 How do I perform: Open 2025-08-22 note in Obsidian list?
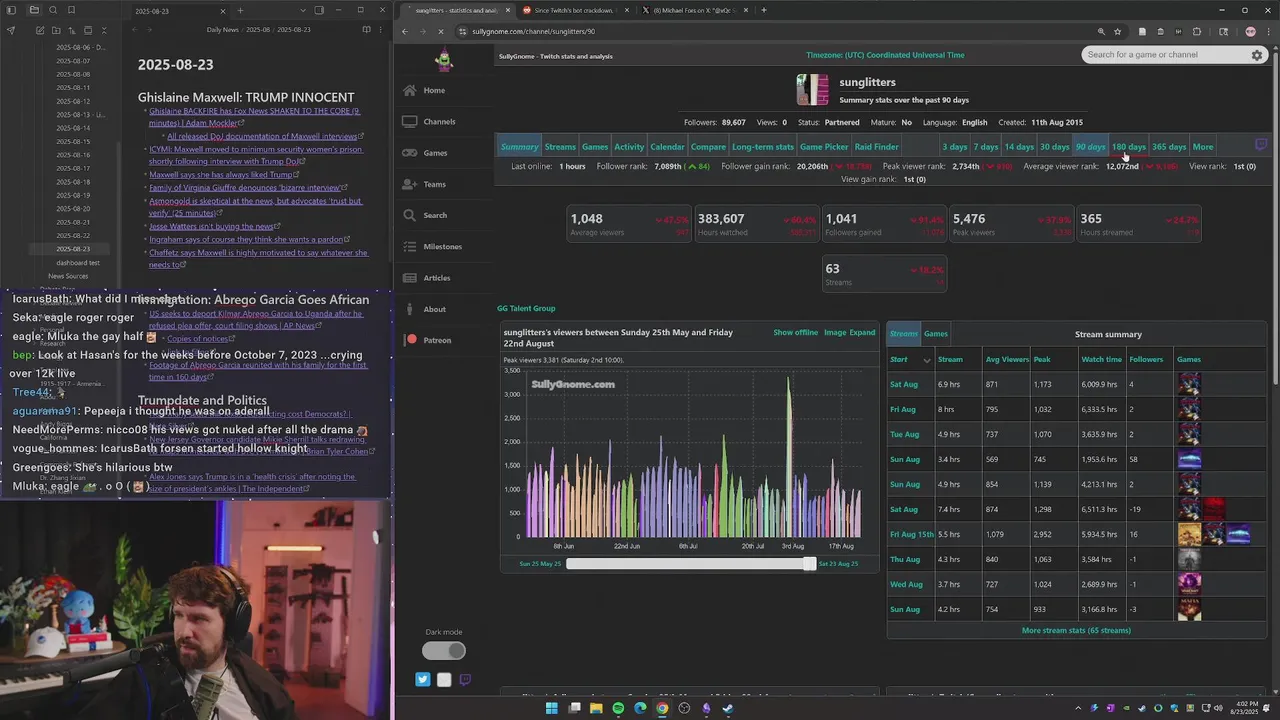[x=73, y=235]
